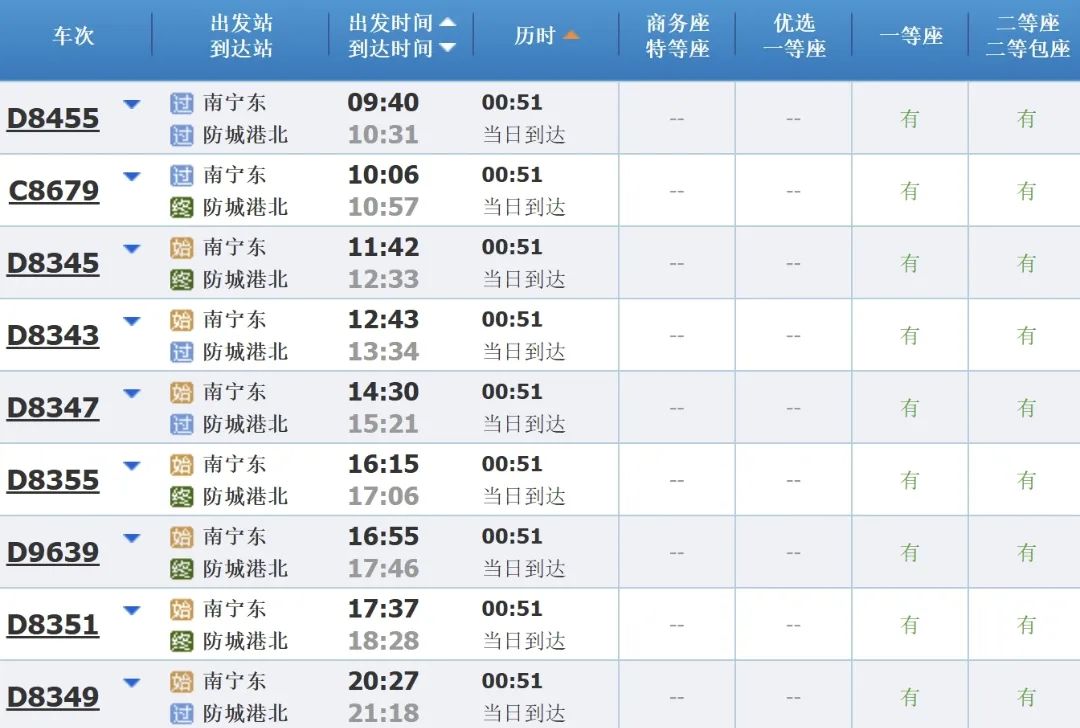Open the D8345 train number link

point(53,263)
